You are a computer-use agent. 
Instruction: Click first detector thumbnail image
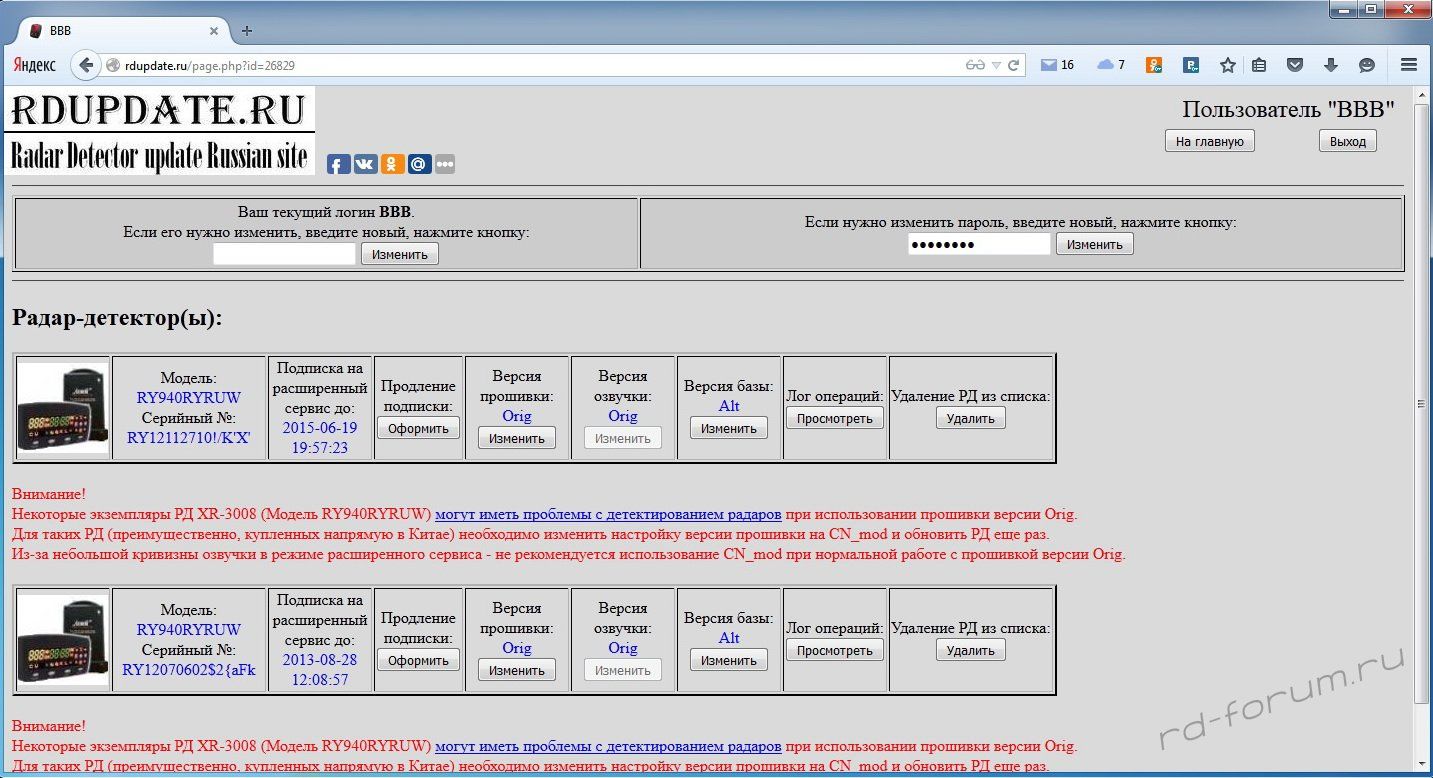point(63,408)
